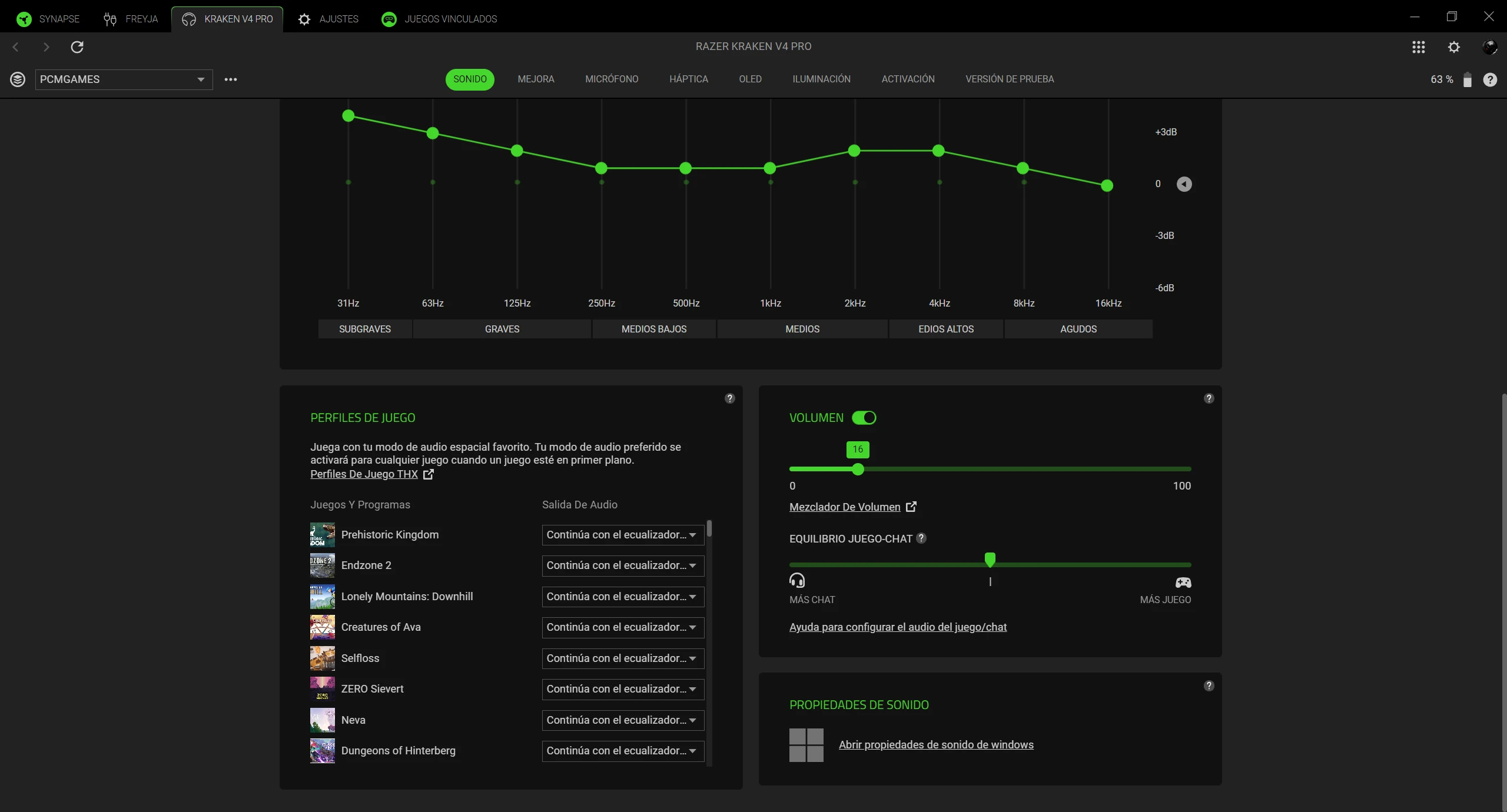Click the Equilibrio Juego-Chat slider handle
The width and height of the screenshot is (1507, 812).
(x=990, y=560)
